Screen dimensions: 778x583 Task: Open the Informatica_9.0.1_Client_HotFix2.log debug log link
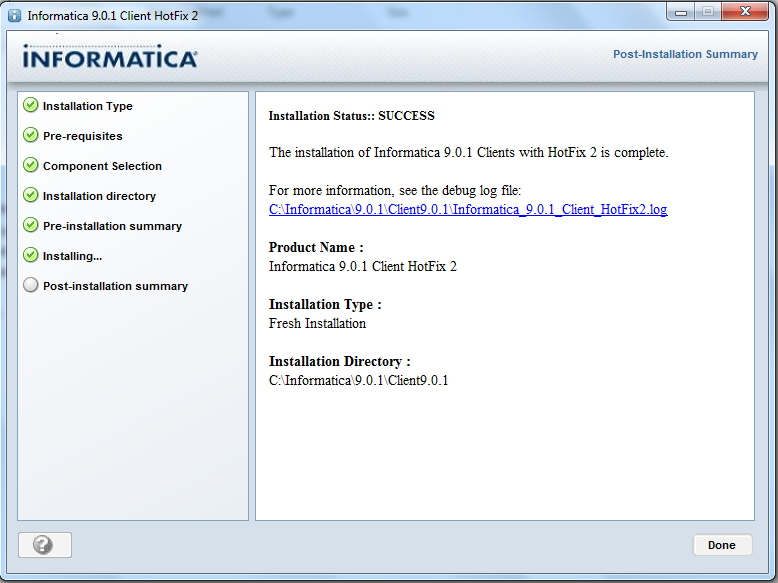pos(467,209)
